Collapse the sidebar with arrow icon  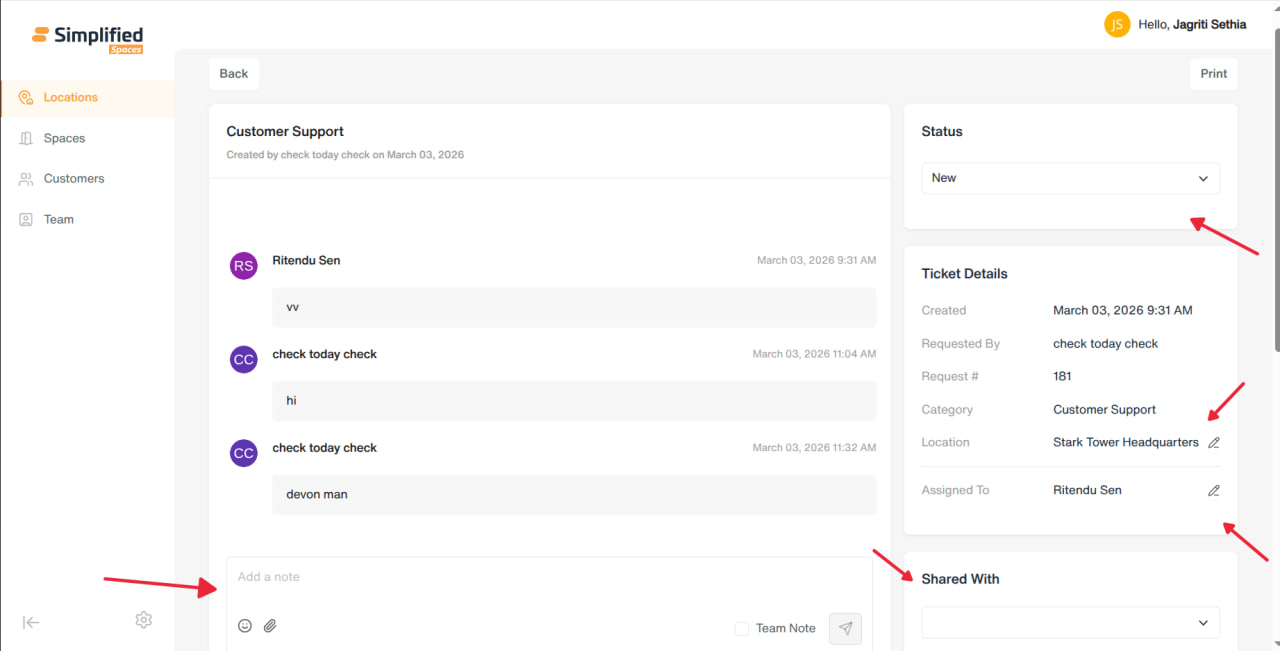pos(31,622)
